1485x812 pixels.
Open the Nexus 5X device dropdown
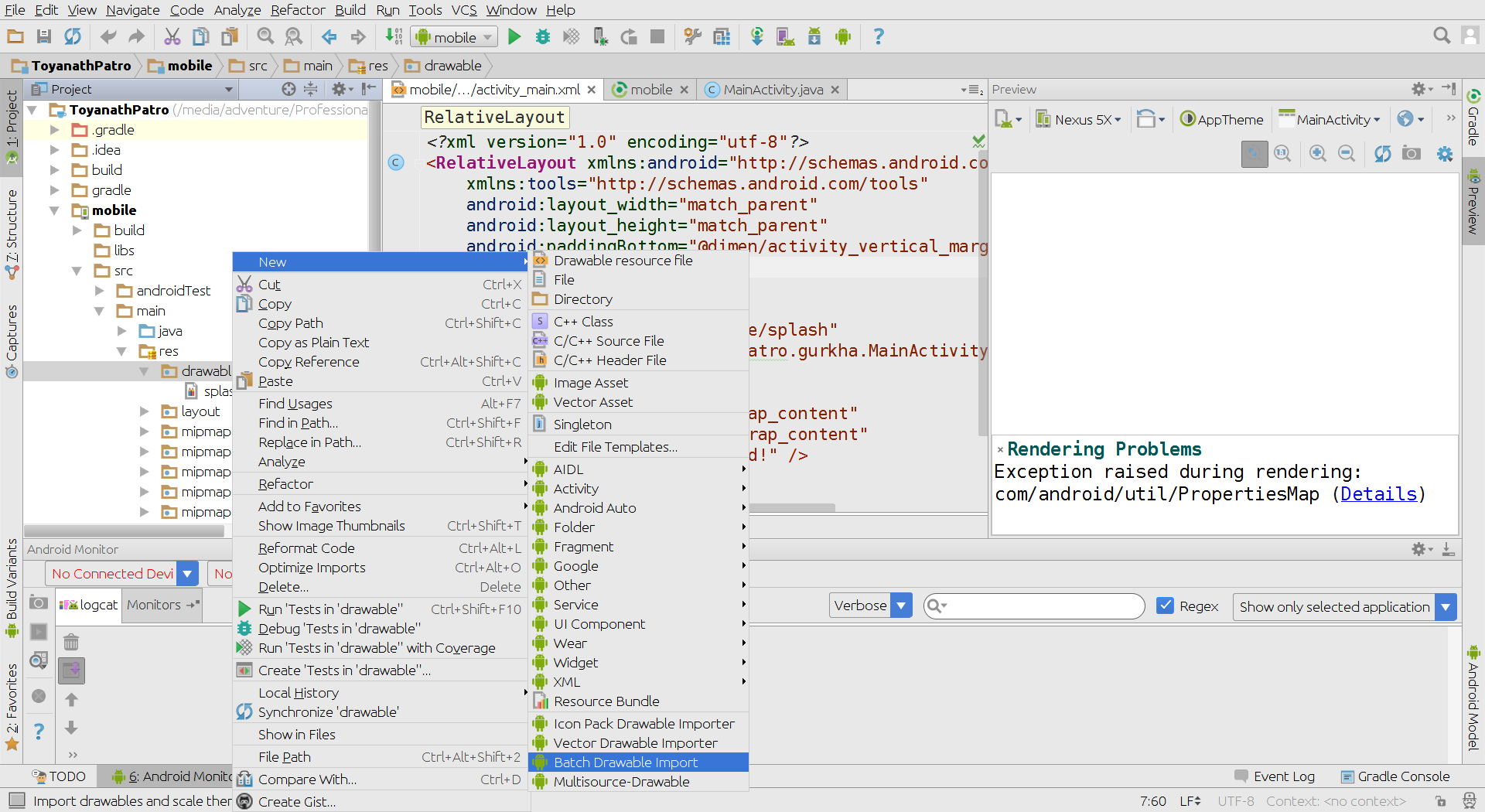(x=1080, y=120)
